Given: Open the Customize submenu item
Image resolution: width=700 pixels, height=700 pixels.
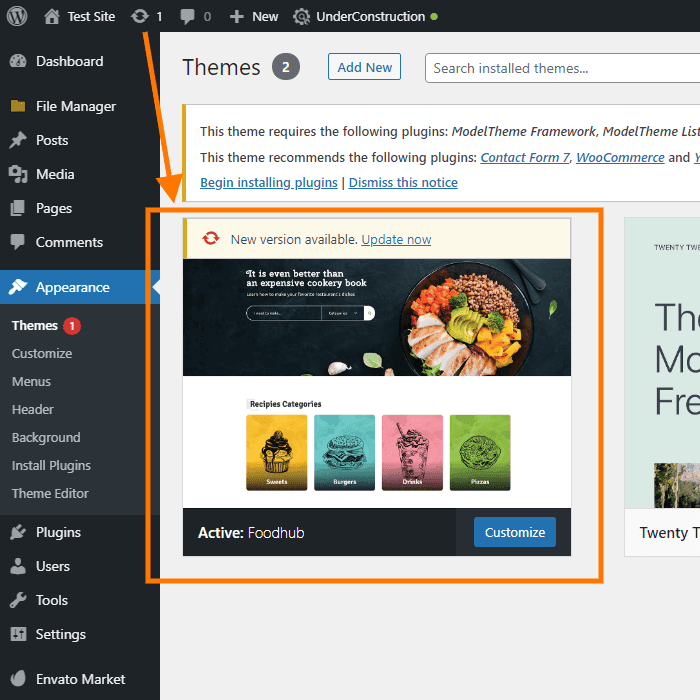Looking at the screenshot, I should tap(42, 354).
